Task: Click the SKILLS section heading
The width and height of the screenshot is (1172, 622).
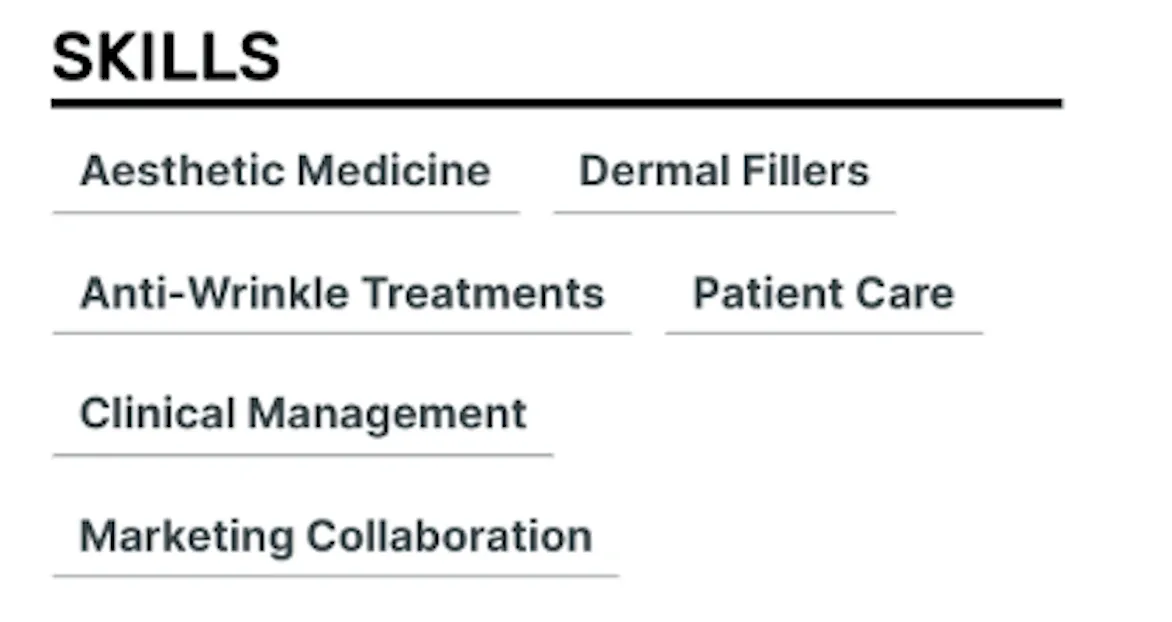Action: click(x=166, y=57)
